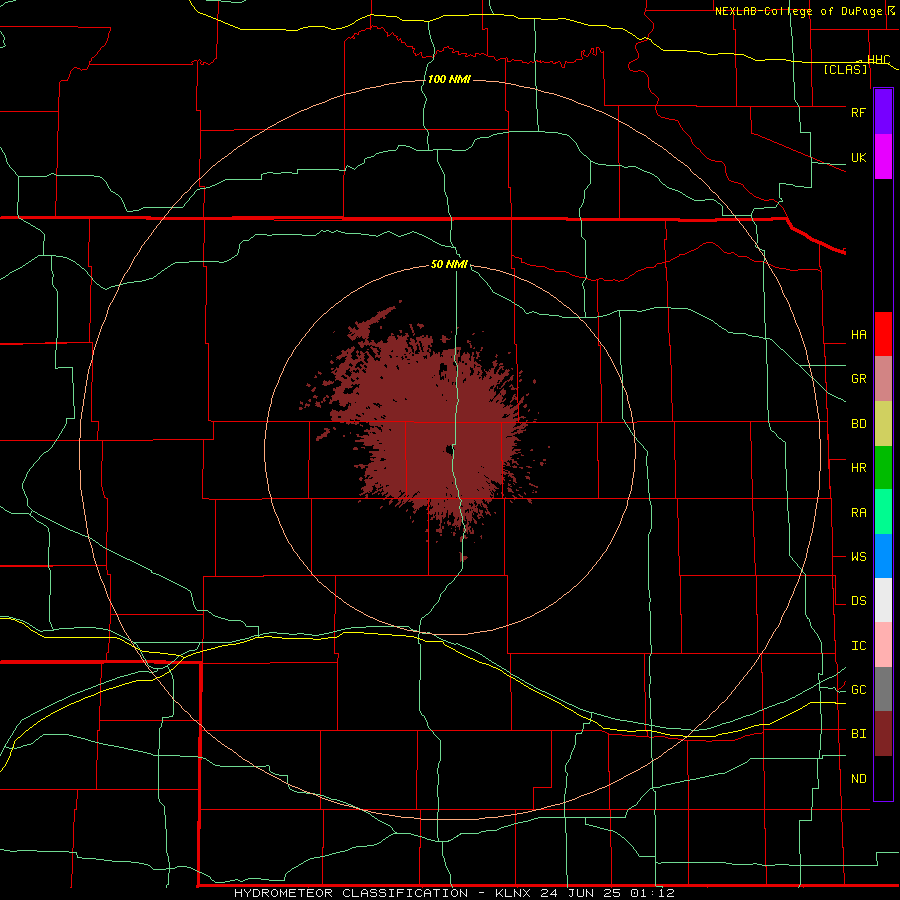This screenshot has height=900, width=900.
Task: Click the RF purple legend swatch
Action: click(883, 112)
